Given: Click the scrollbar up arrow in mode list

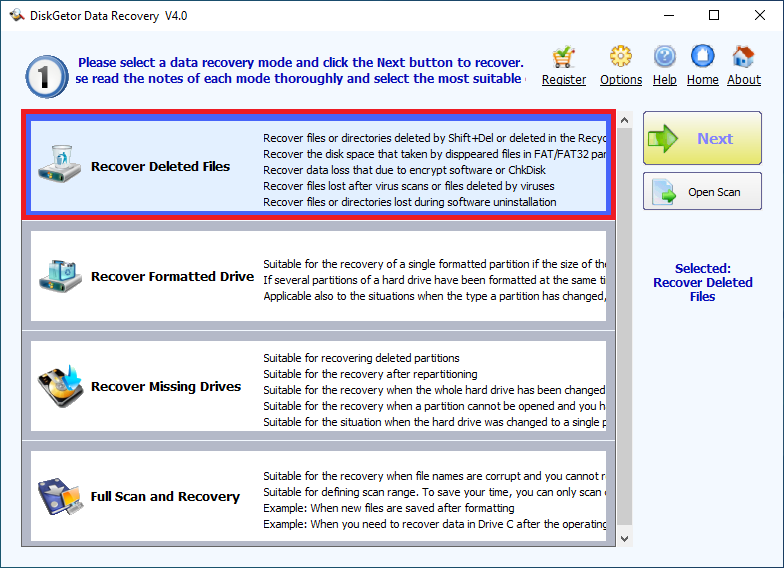Looking at the screenshot, I should (625, 121).
